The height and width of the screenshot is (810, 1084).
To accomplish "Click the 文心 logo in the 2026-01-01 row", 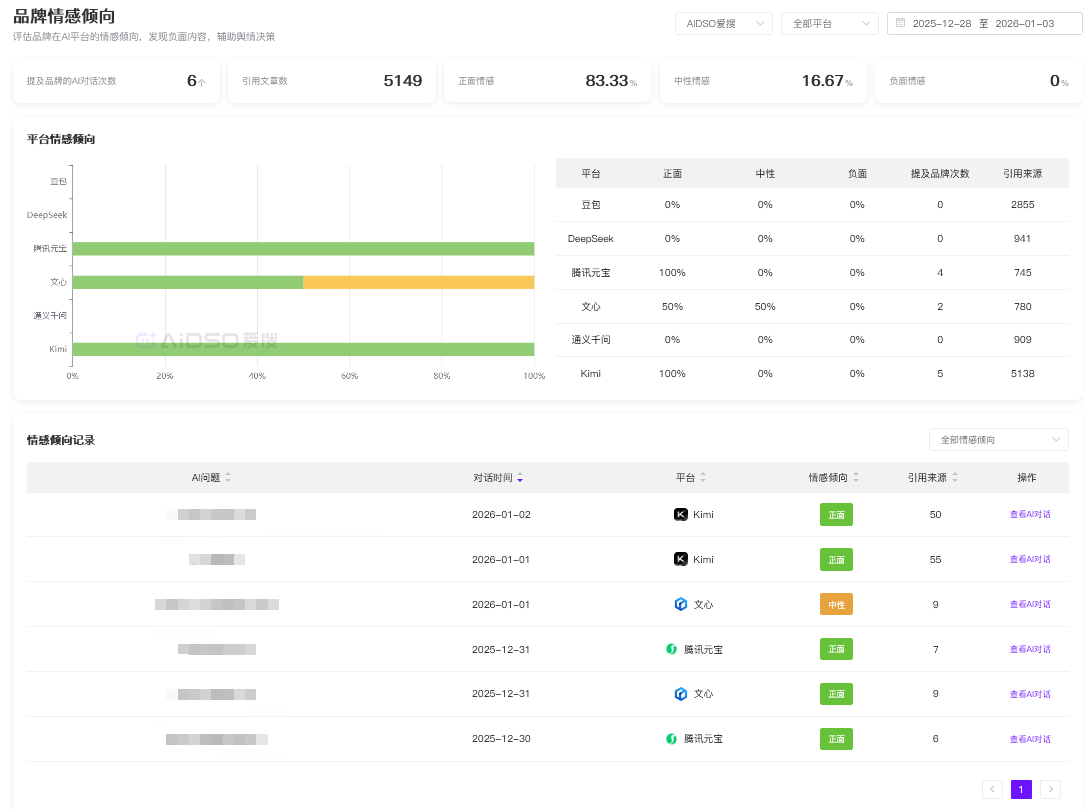I will [681, 604].
